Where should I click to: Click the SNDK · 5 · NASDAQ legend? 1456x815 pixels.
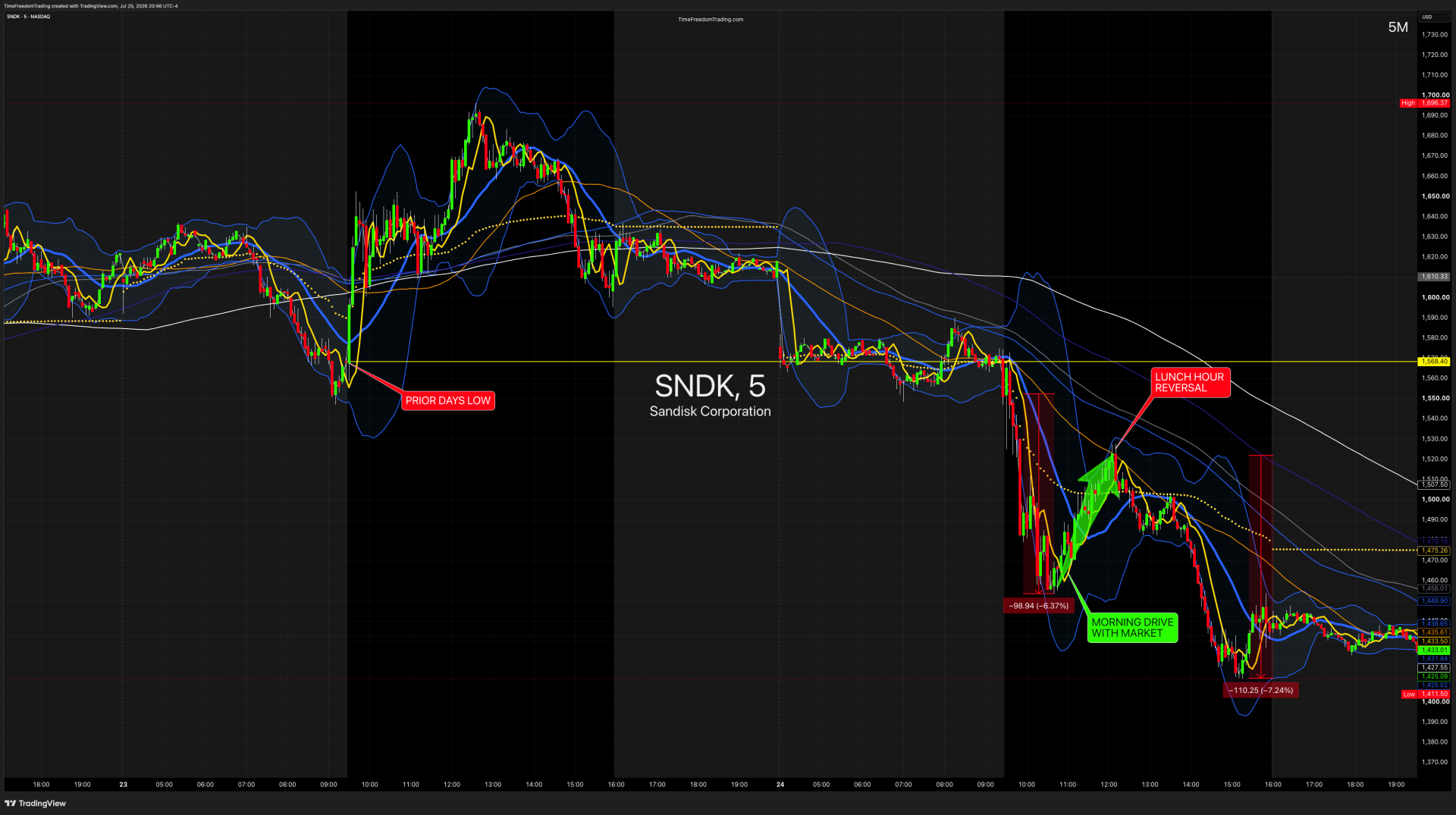[29, 17]
